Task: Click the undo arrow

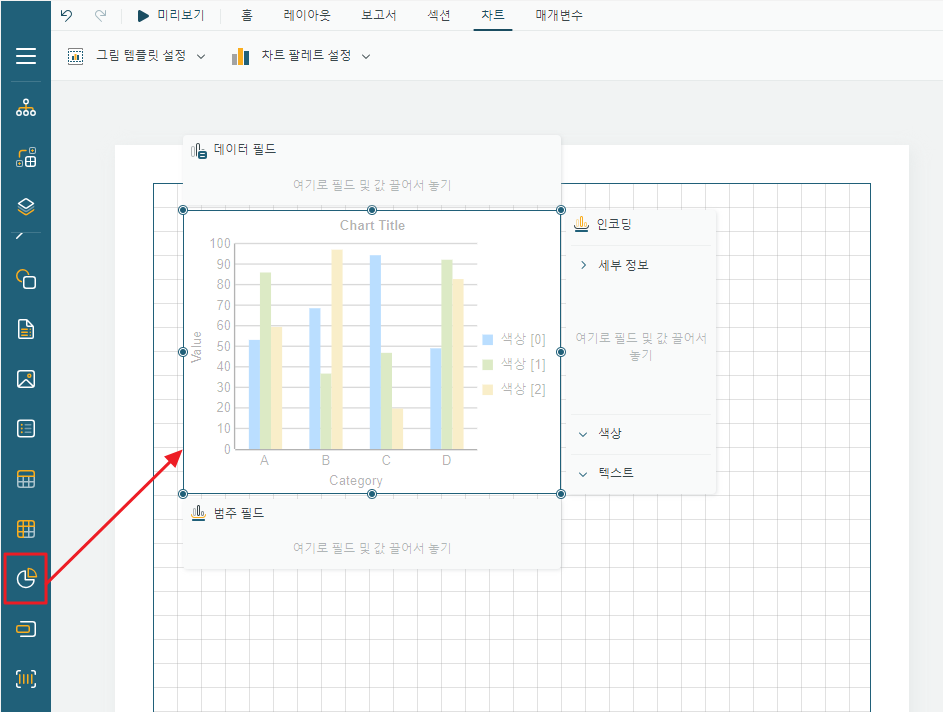Action: point(67,15)
